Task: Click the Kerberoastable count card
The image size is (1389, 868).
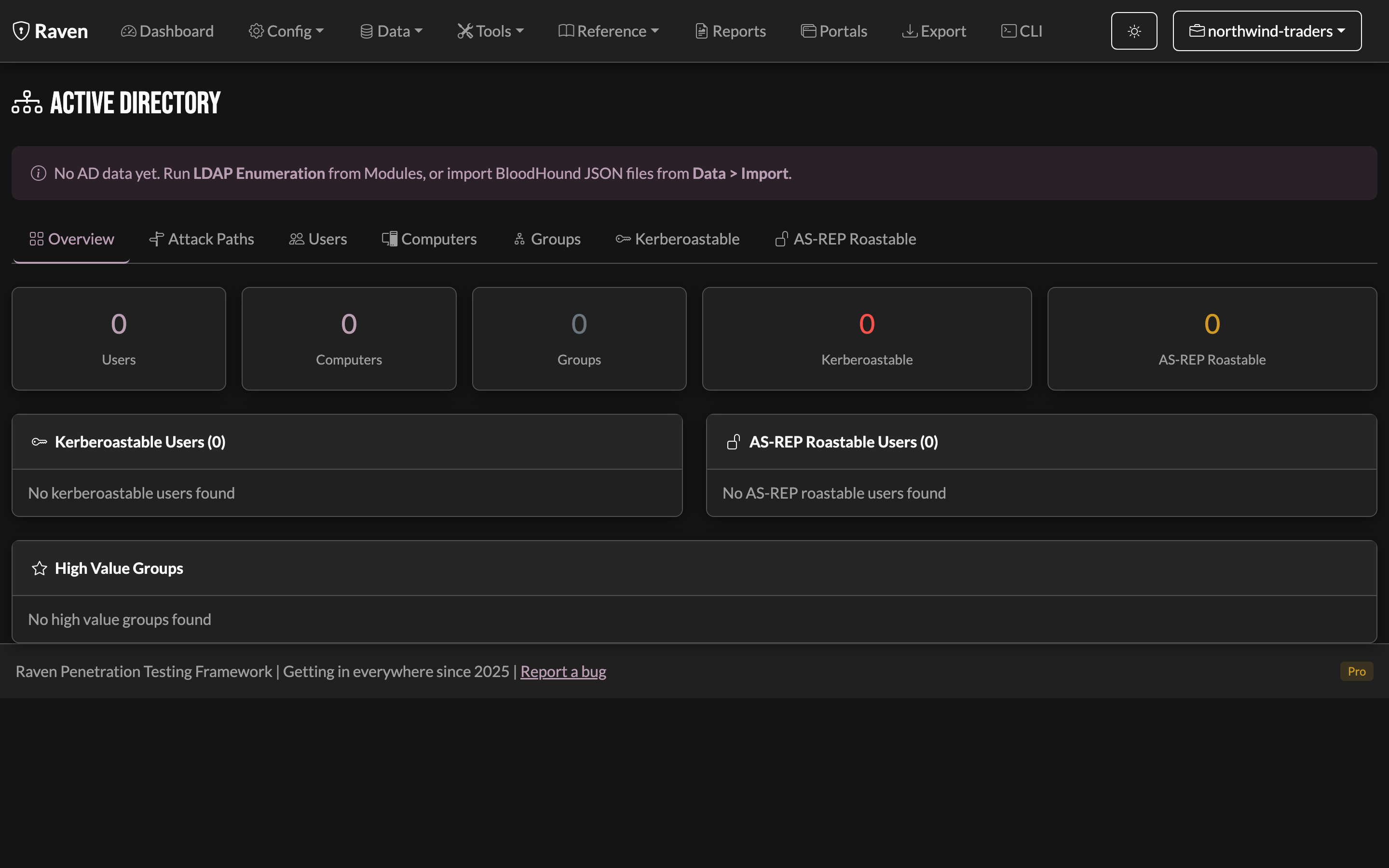Action: click(867, 339)
